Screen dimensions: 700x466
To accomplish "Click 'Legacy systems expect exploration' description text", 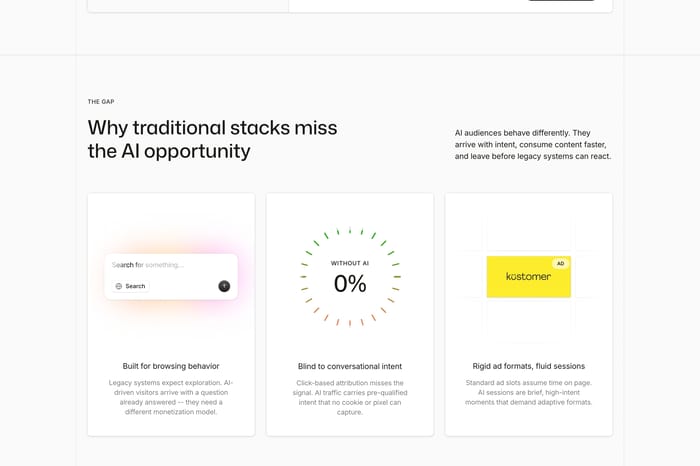I will click(x=171, y=397).
